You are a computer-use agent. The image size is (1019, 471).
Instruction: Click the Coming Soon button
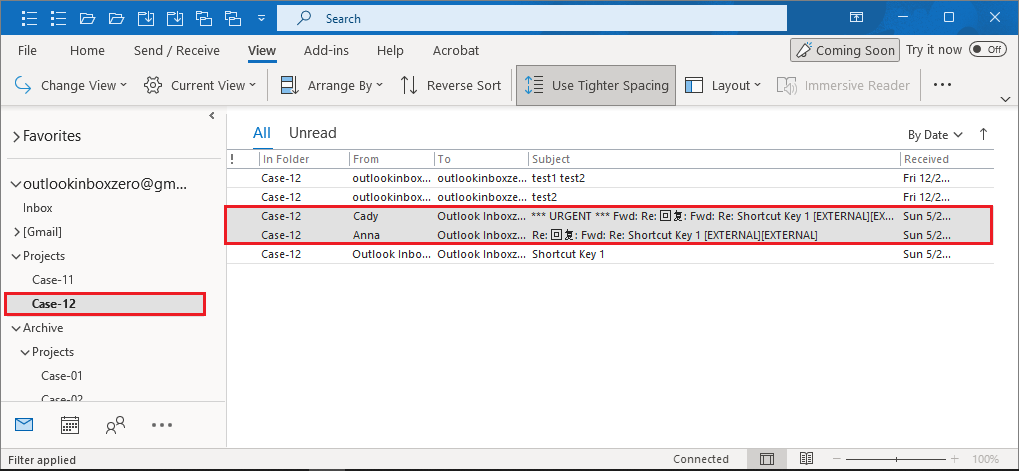tap(843, 50)
